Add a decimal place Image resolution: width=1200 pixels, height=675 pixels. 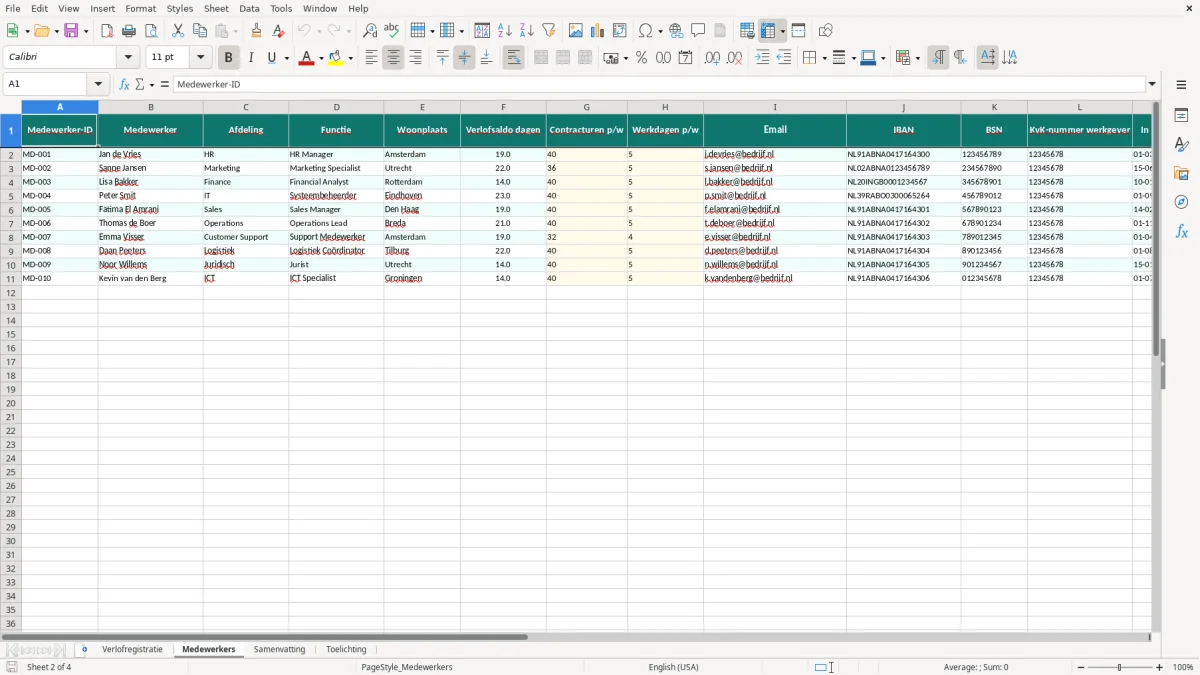click(x=712, y=58)
